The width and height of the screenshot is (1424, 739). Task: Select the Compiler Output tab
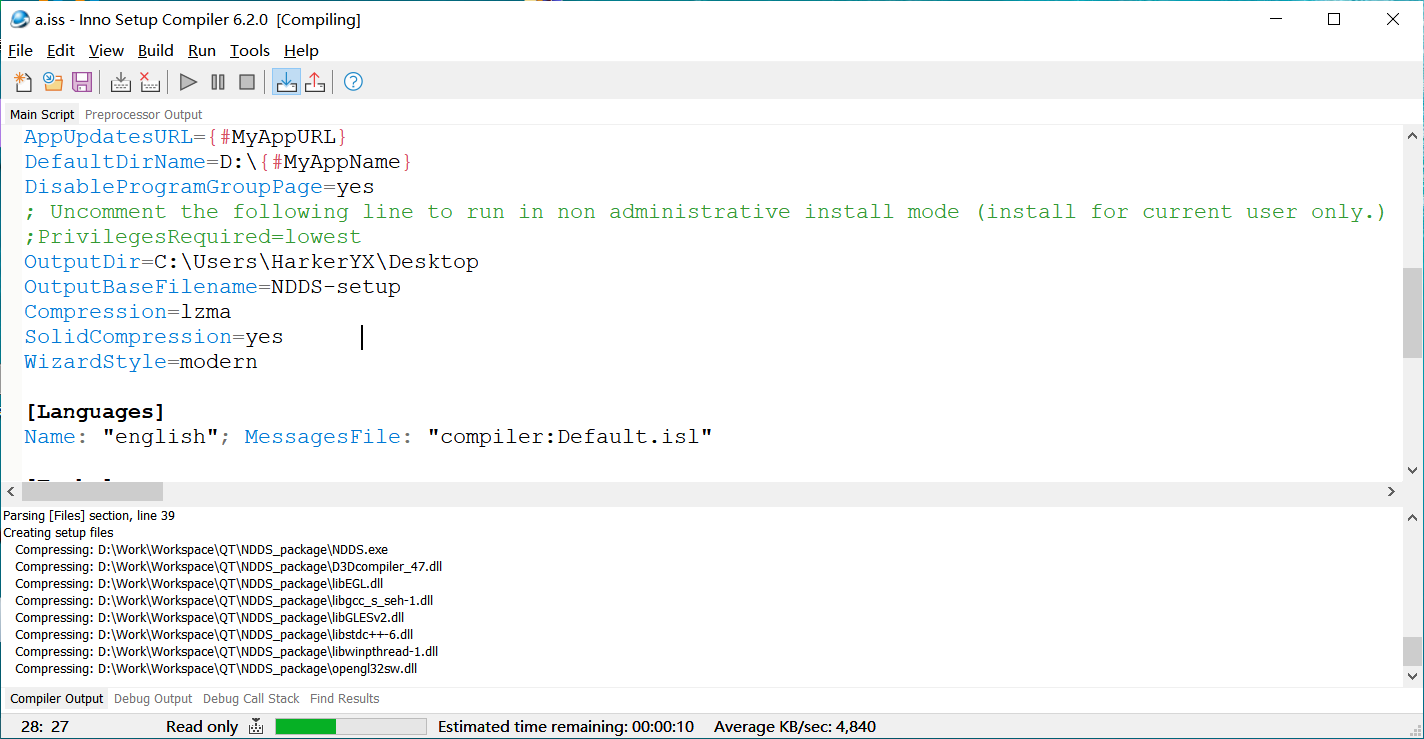pos(57,699)
